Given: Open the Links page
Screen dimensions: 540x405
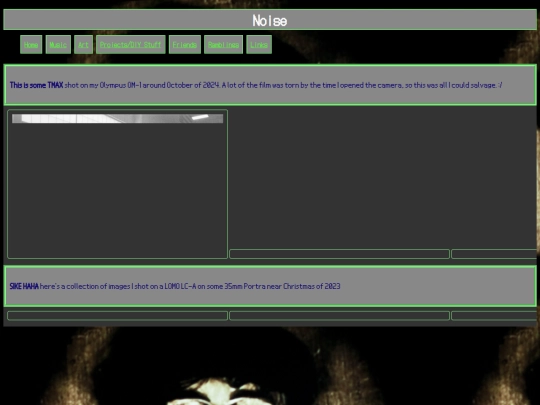Looking at the screenshot, I should 259,45.
